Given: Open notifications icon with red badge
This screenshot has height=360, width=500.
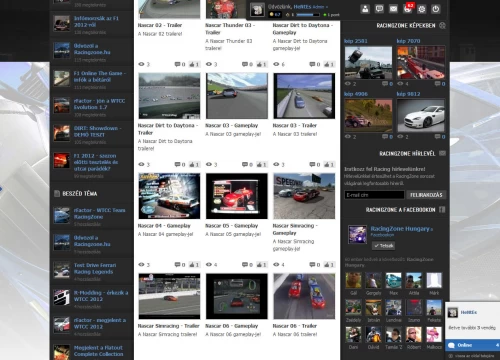Looking at the screenshot, I should 408,9.
